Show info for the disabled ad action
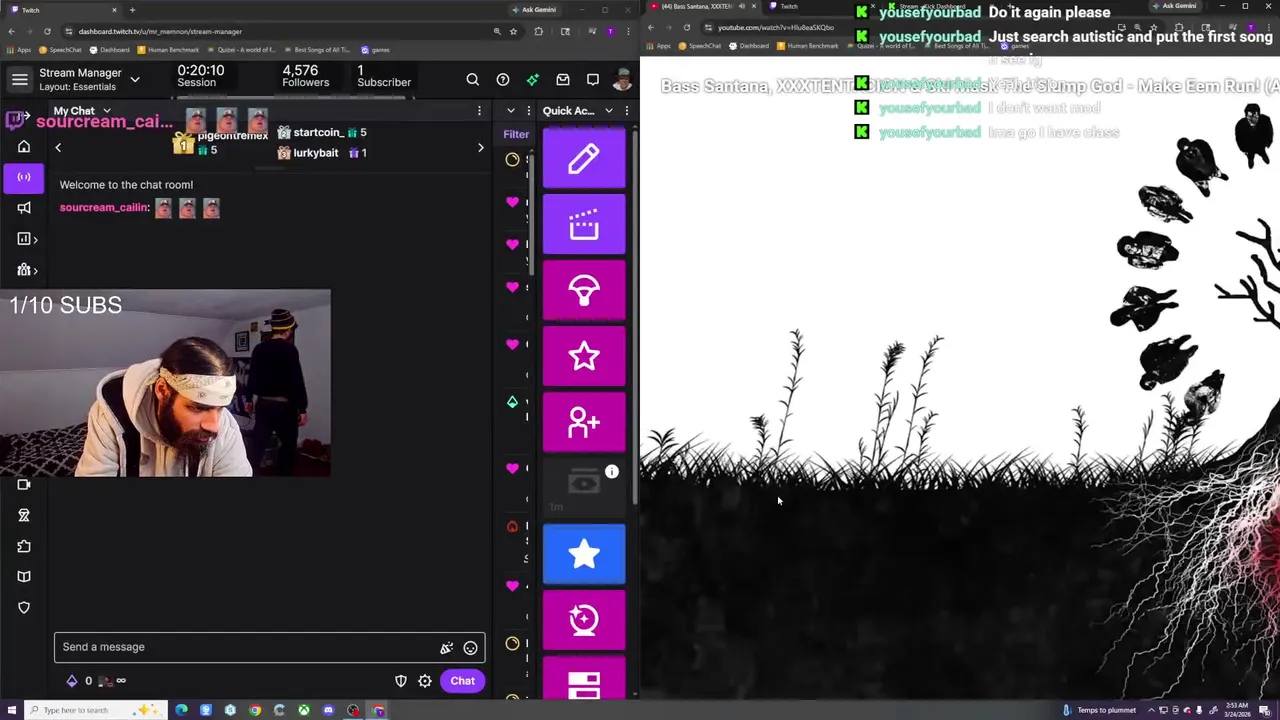 [612, 471]
